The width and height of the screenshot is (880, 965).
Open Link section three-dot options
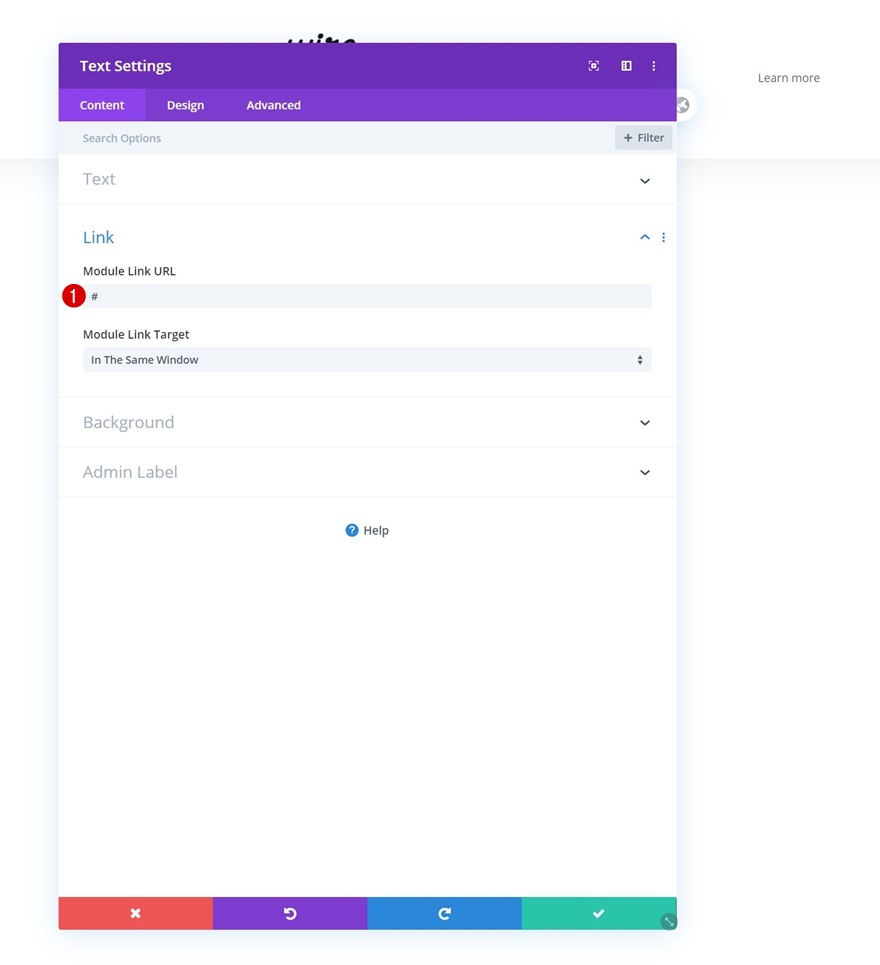[663, 238]
